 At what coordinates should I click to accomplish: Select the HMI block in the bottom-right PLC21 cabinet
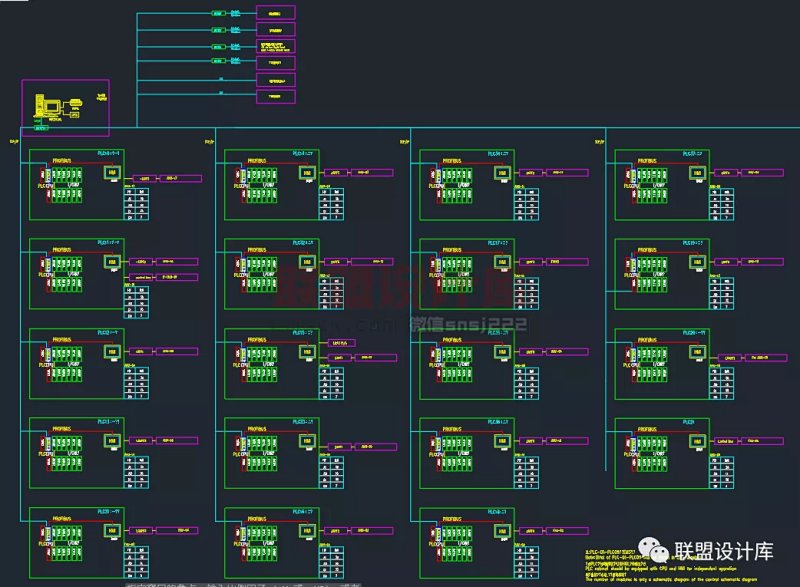697,440
